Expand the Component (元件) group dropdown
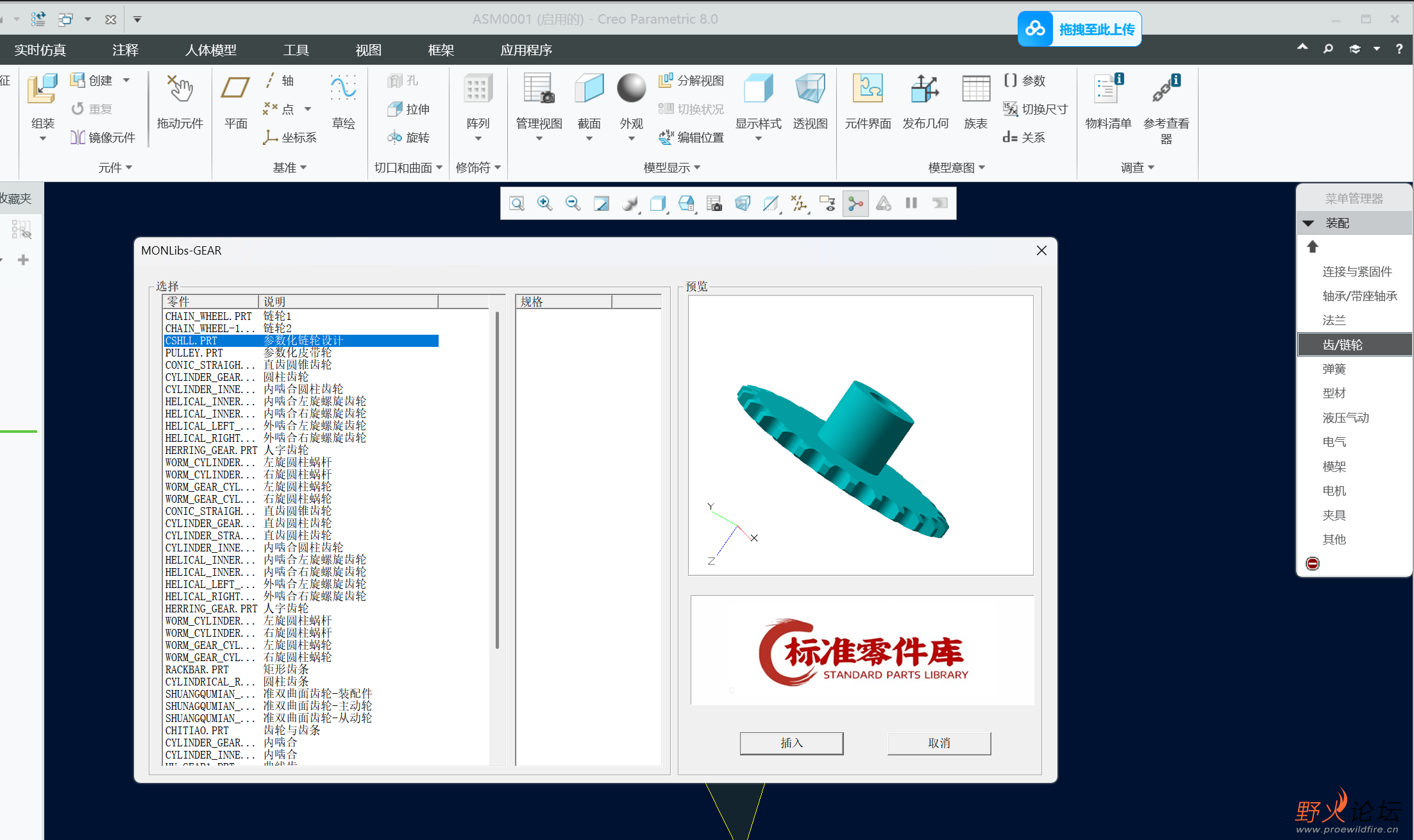Image resolution: width=1414 pixels, height=840 pixels. coord(115,168)
